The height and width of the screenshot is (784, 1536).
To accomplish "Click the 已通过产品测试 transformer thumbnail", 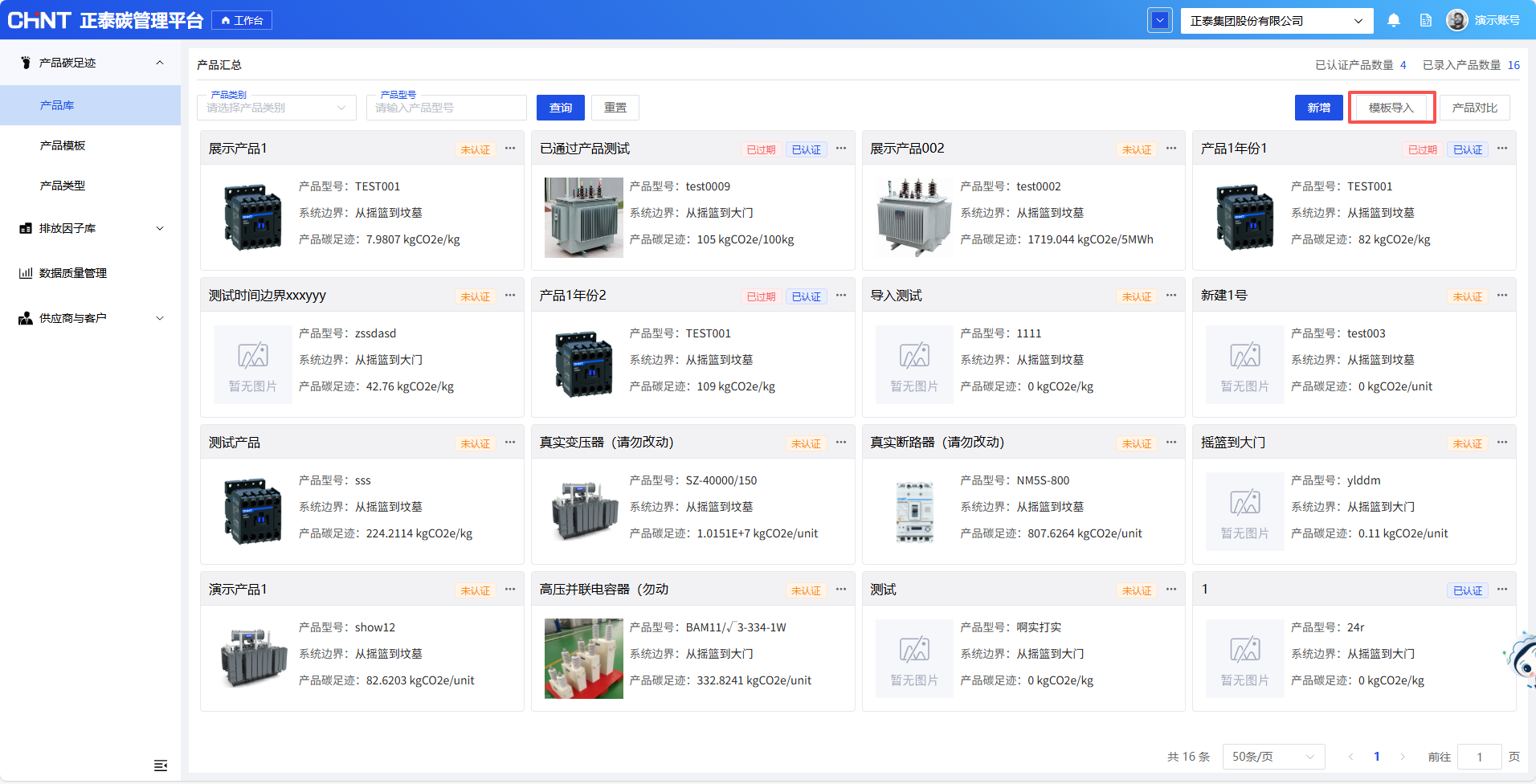I will click(584, 218).
